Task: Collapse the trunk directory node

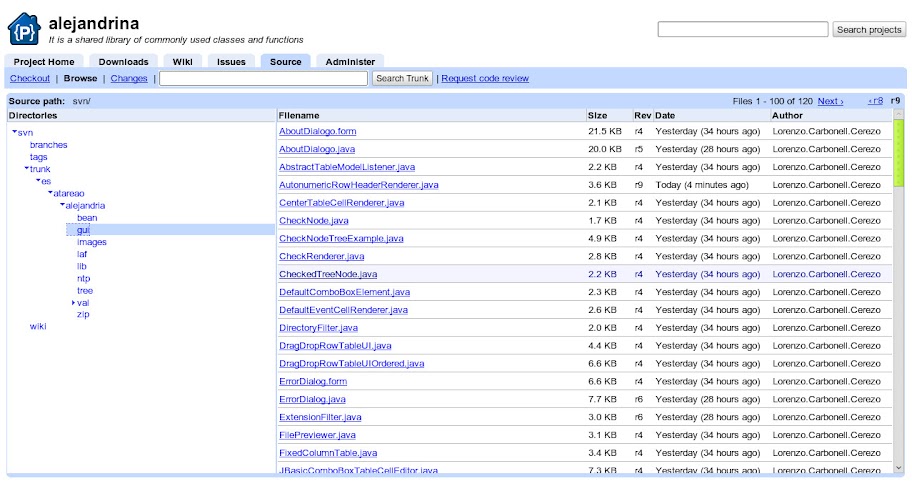Action: (x=27, y=169)
